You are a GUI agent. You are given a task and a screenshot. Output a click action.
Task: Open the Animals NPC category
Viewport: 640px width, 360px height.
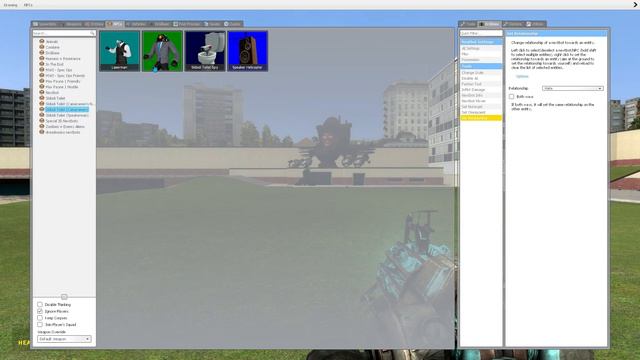[x=51, y=42]
